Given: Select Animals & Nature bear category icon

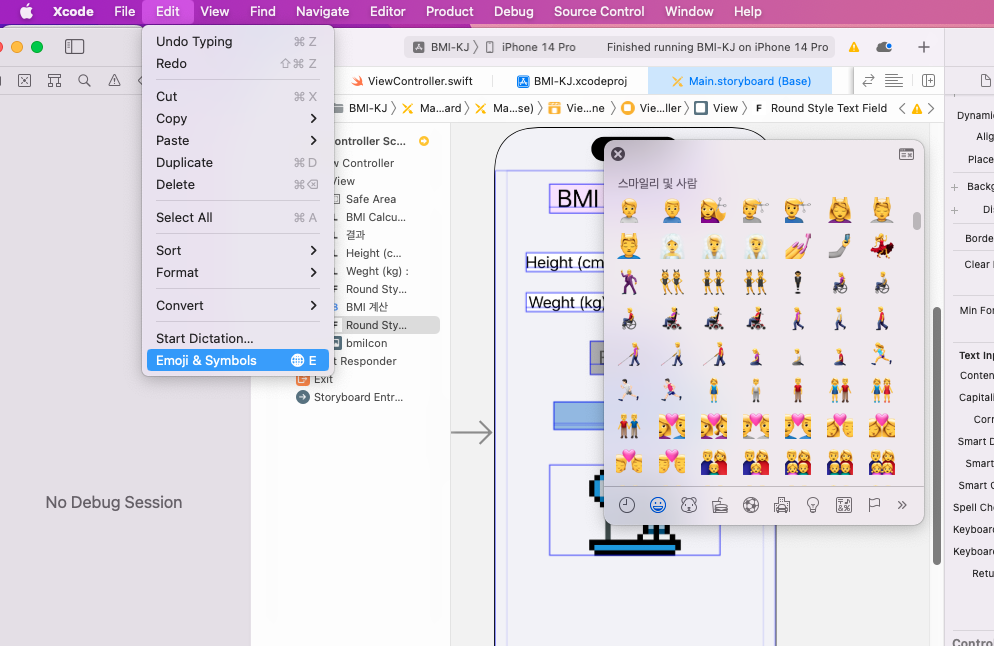Looking at the screenshot, I should click(688, 505).
